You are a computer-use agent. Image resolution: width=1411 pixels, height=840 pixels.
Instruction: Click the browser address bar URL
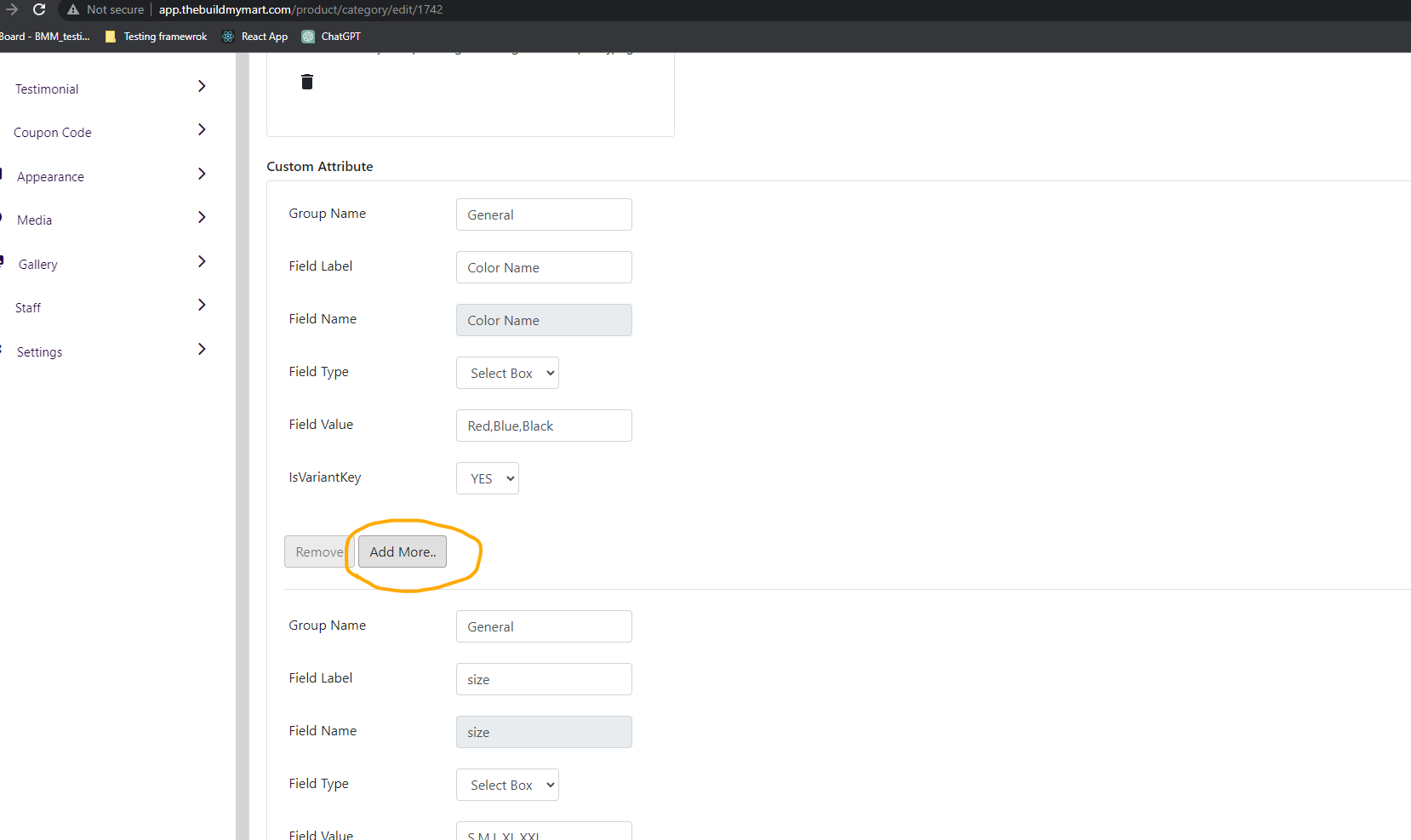[x=300, y=9]
